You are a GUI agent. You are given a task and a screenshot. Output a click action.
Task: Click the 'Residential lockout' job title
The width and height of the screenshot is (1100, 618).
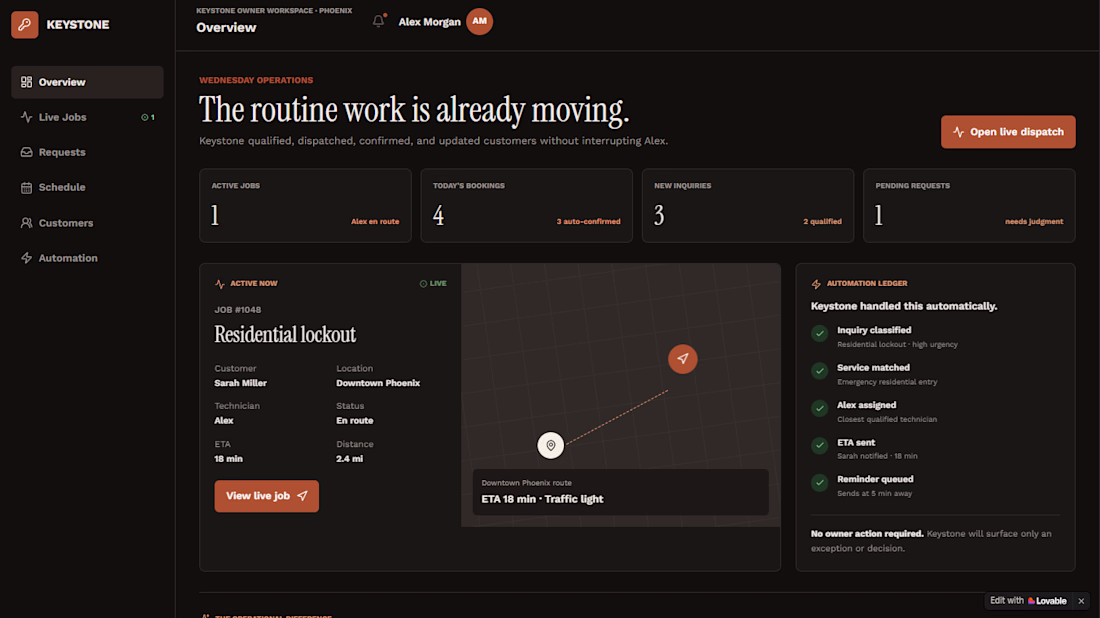[285, 335]
